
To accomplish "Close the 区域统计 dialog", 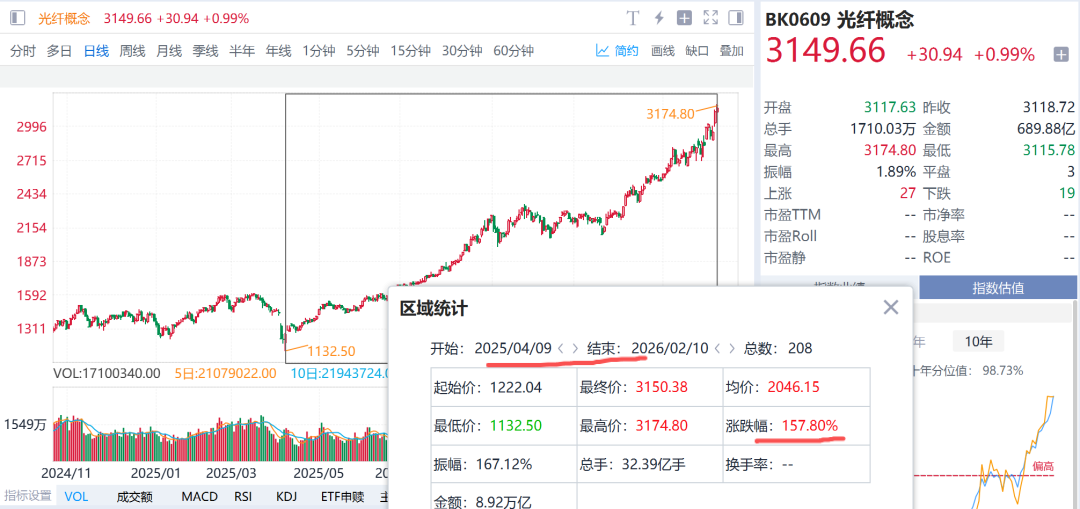I will [x=891, y=307].
